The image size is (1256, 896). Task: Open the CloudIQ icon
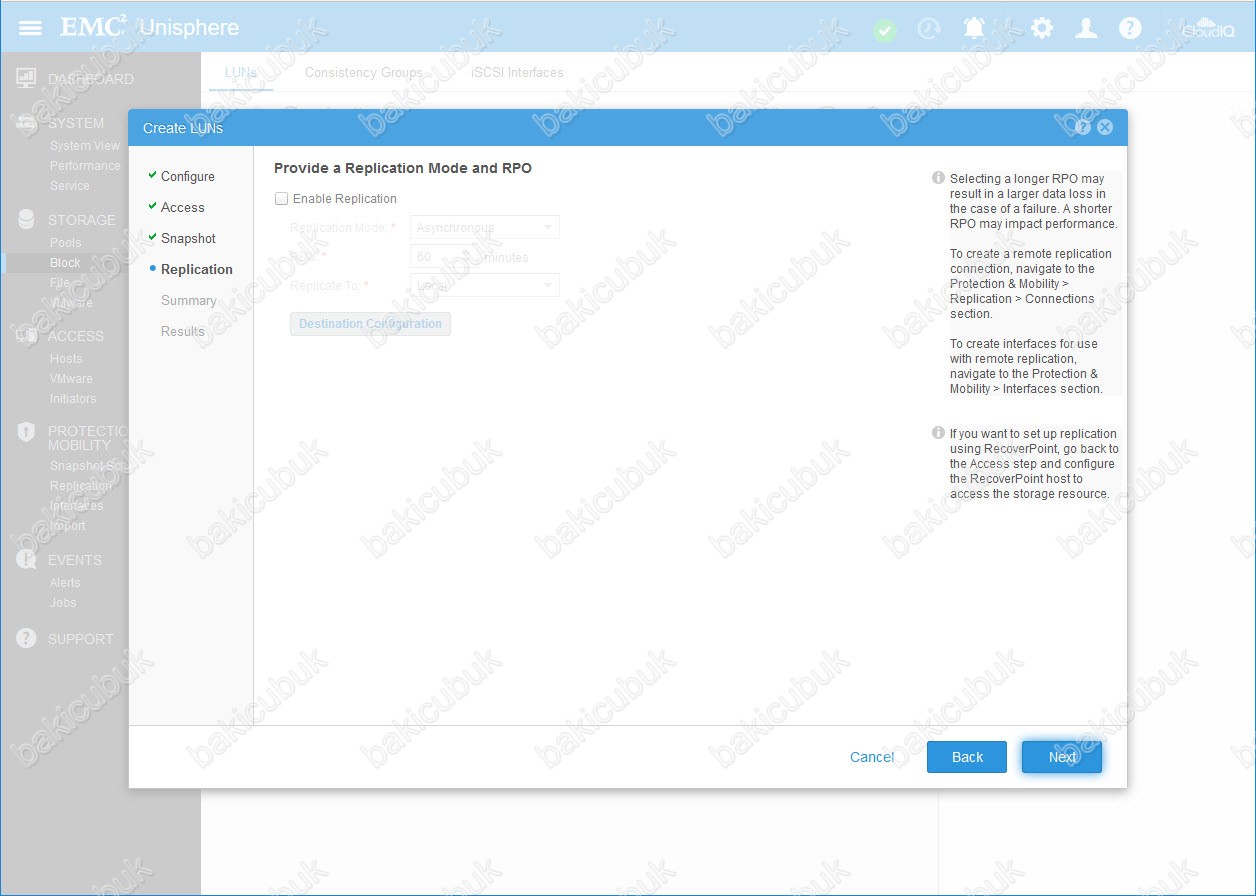coord(1208,28)
